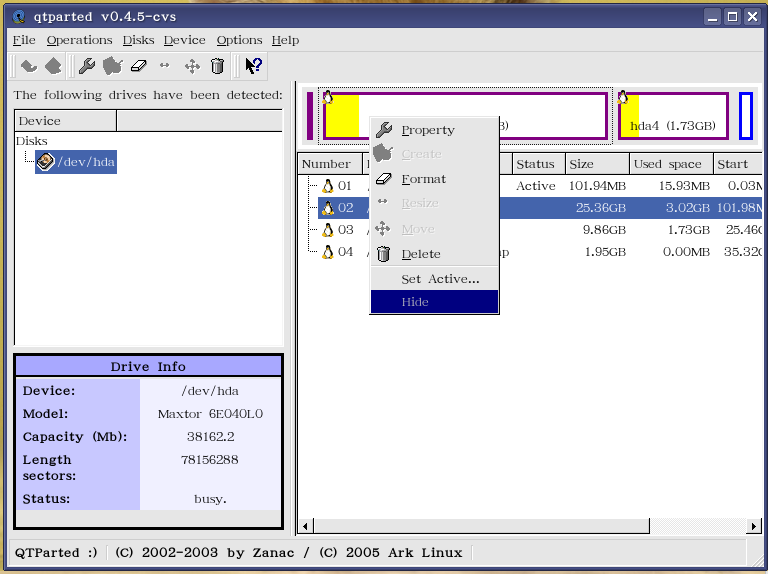Click scrollbar right arrow

click(754, 526)
